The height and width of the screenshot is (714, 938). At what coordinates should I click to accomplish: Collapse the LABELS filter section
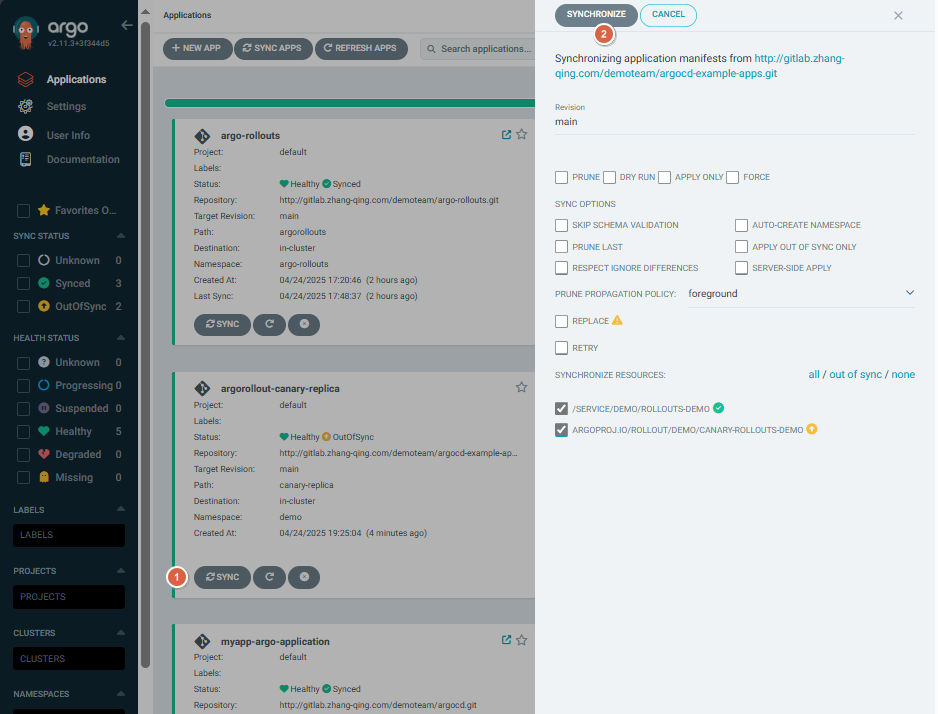coord(121,509)
